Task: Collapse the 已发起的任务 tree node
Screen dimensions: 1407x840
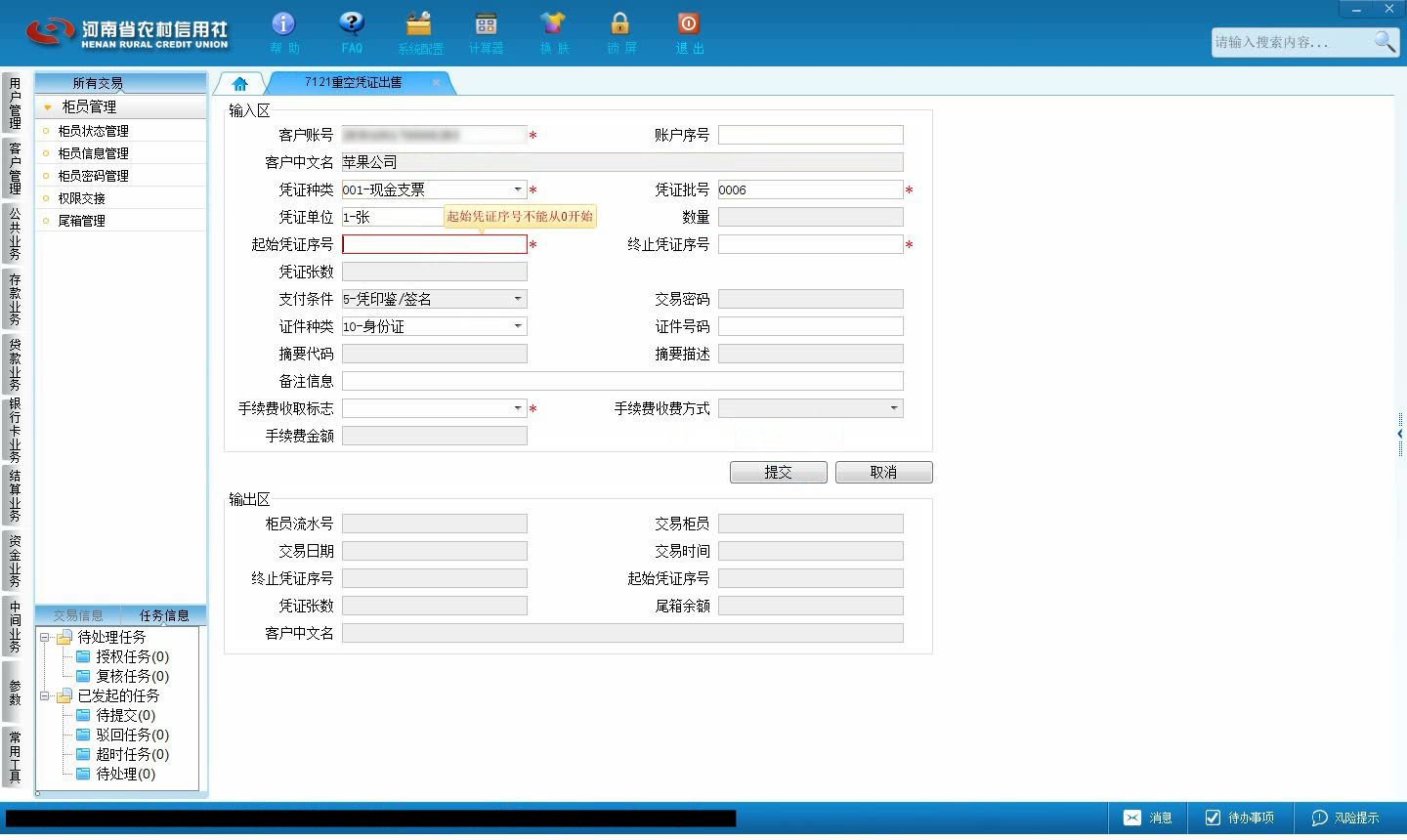Action: tap(44, 695)
